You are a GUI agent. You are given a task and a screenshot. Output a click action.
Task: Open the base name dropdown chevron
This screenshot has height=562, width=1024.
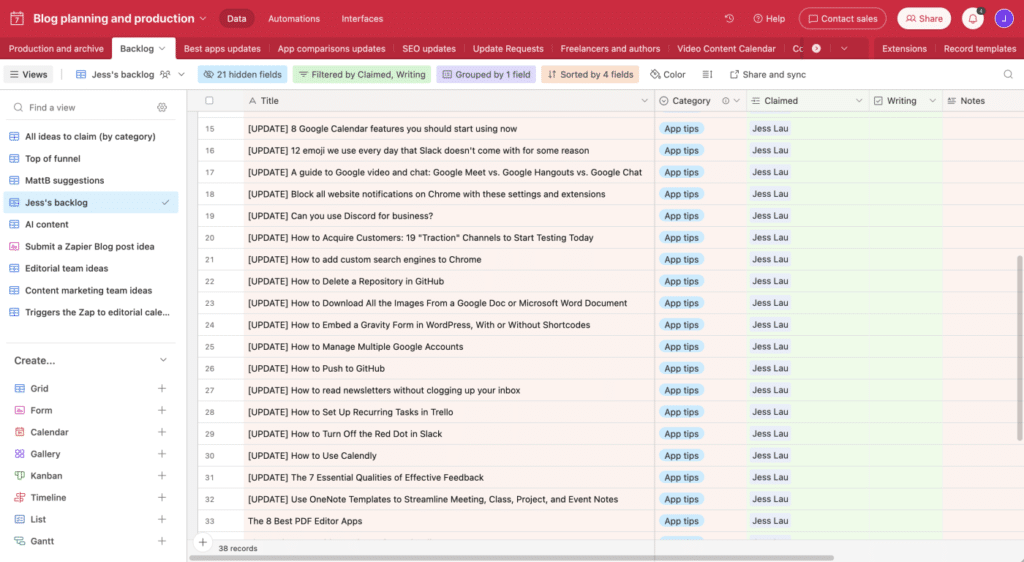click(203, 18)
